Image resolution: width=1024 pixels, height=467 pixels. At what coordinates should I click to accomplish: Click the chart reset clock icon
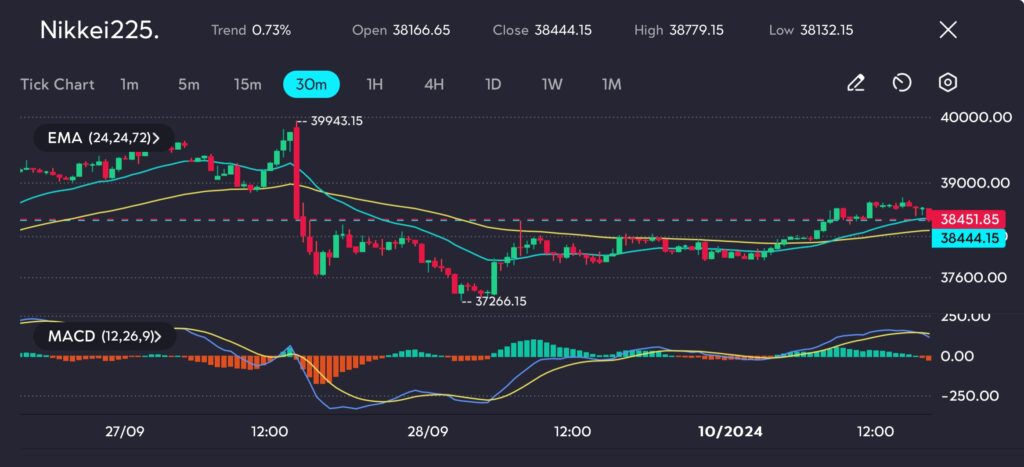point(901,84)
